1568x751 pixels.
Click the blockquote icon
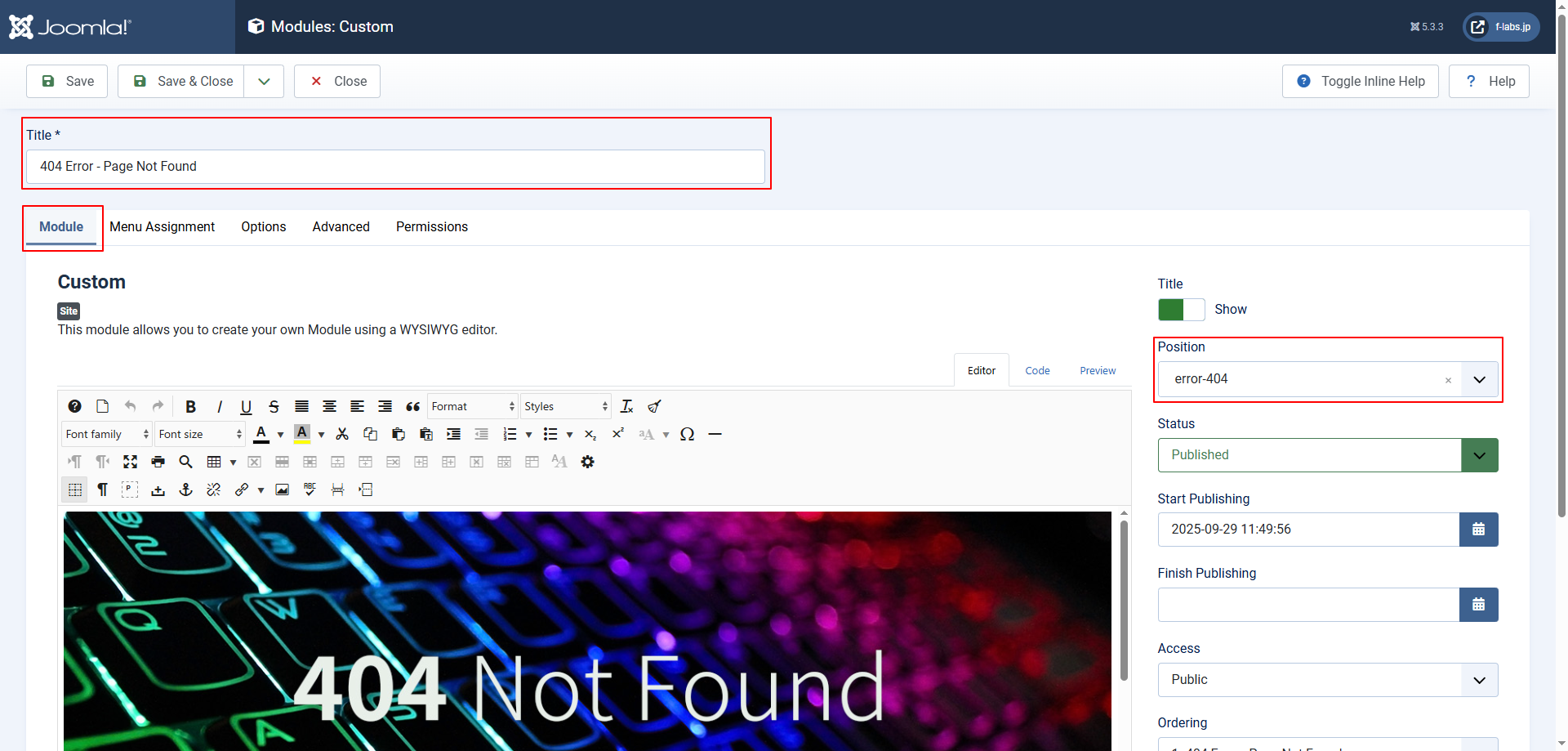point(412,407)
